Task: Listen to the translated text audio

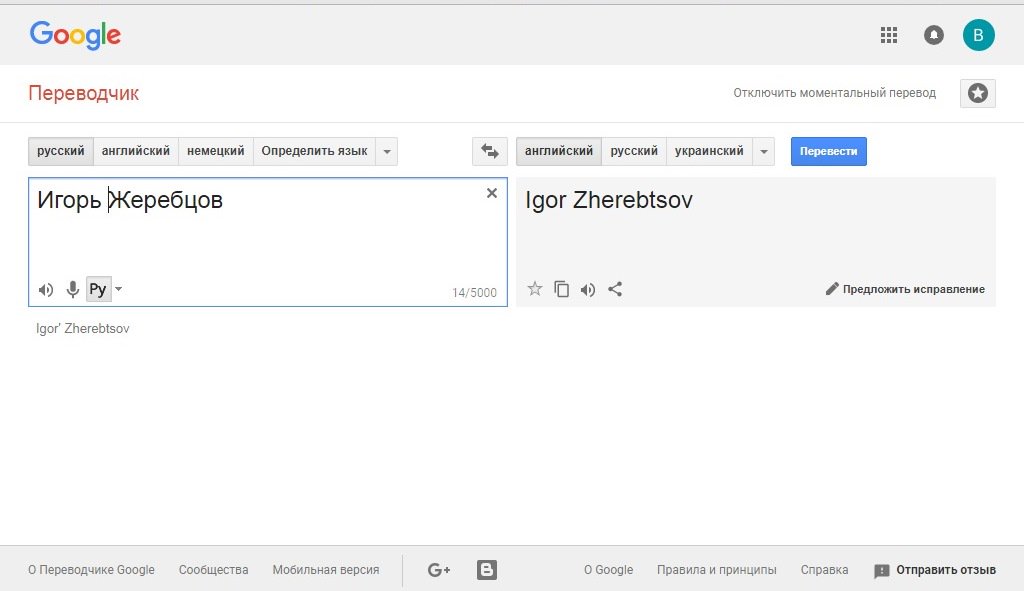Action: point(588,289)
